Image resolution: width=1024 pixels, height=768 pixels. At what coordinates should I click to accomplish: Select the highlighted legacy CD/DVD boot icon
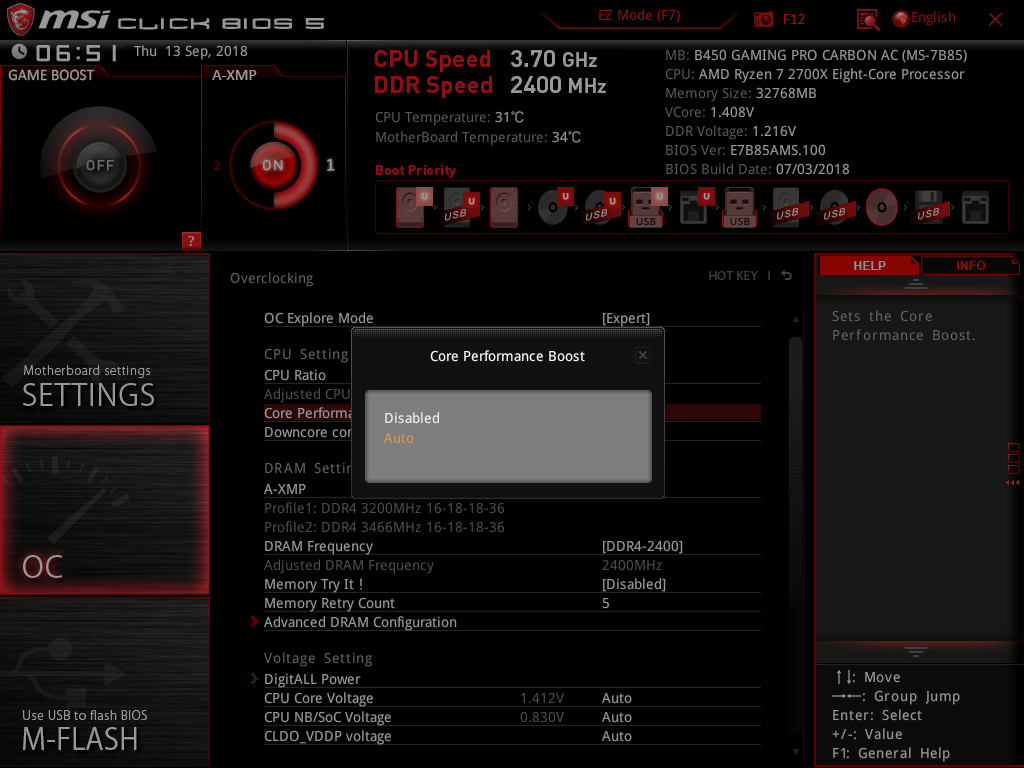point(882,207)
